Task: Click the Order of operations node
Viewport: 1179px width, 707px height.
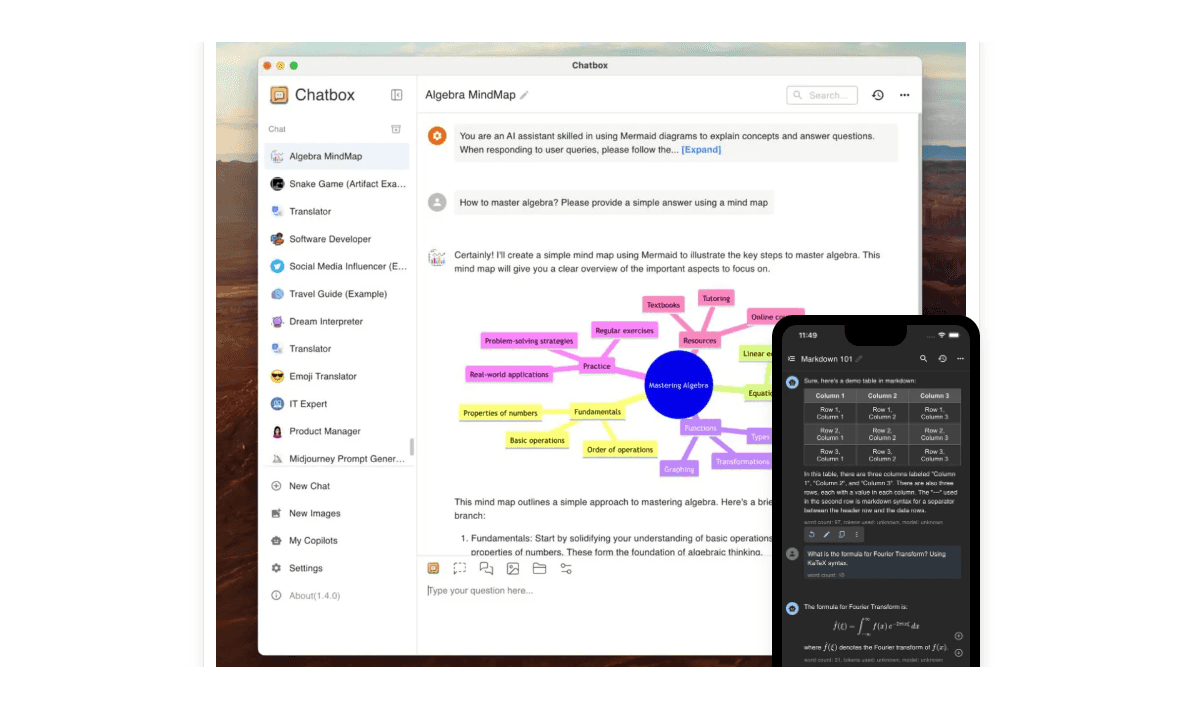Action: click(x=620, y=450)
